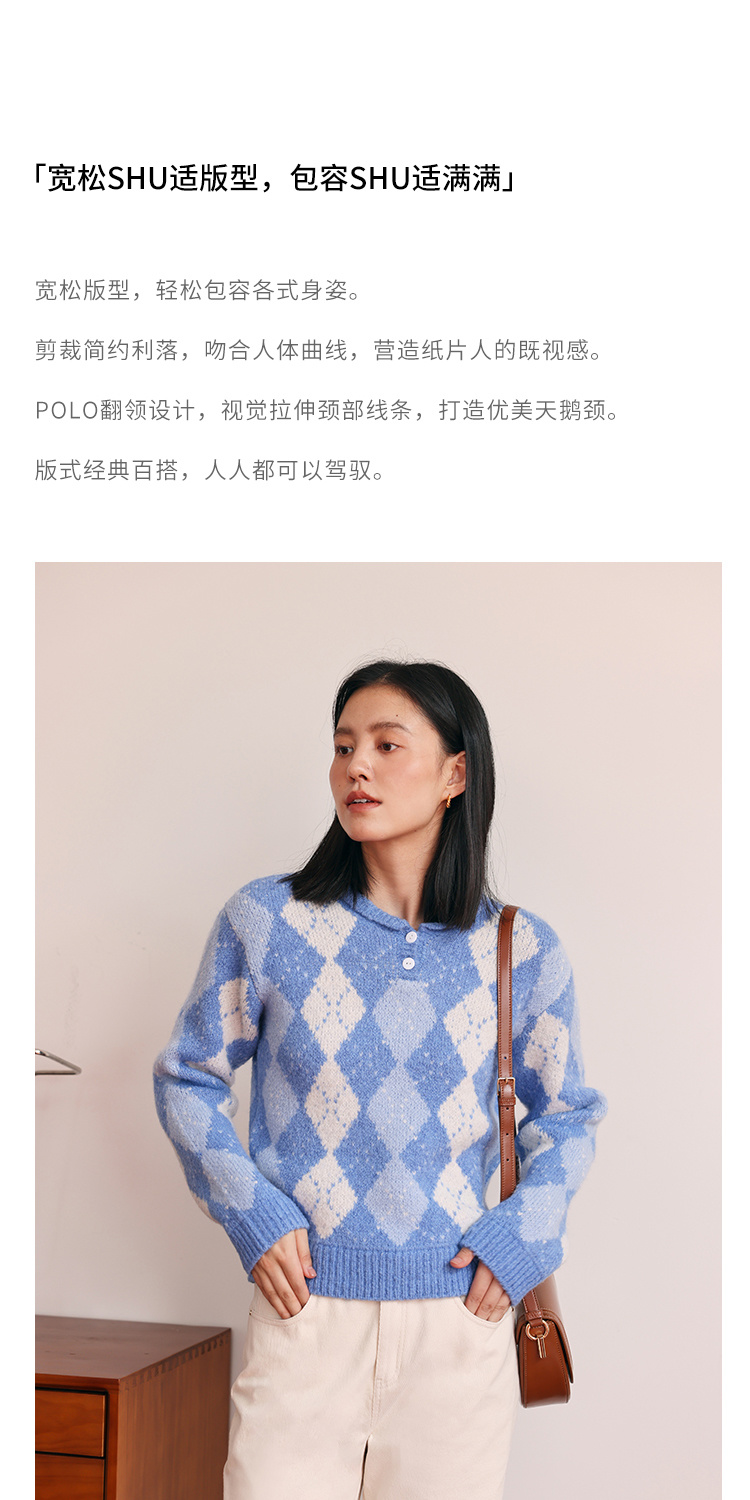This screenshot has height=1500, width=750.
Task: Click the heading 宽松SHU适版型，包容SHU适满满
Action: tap(275, 179)
